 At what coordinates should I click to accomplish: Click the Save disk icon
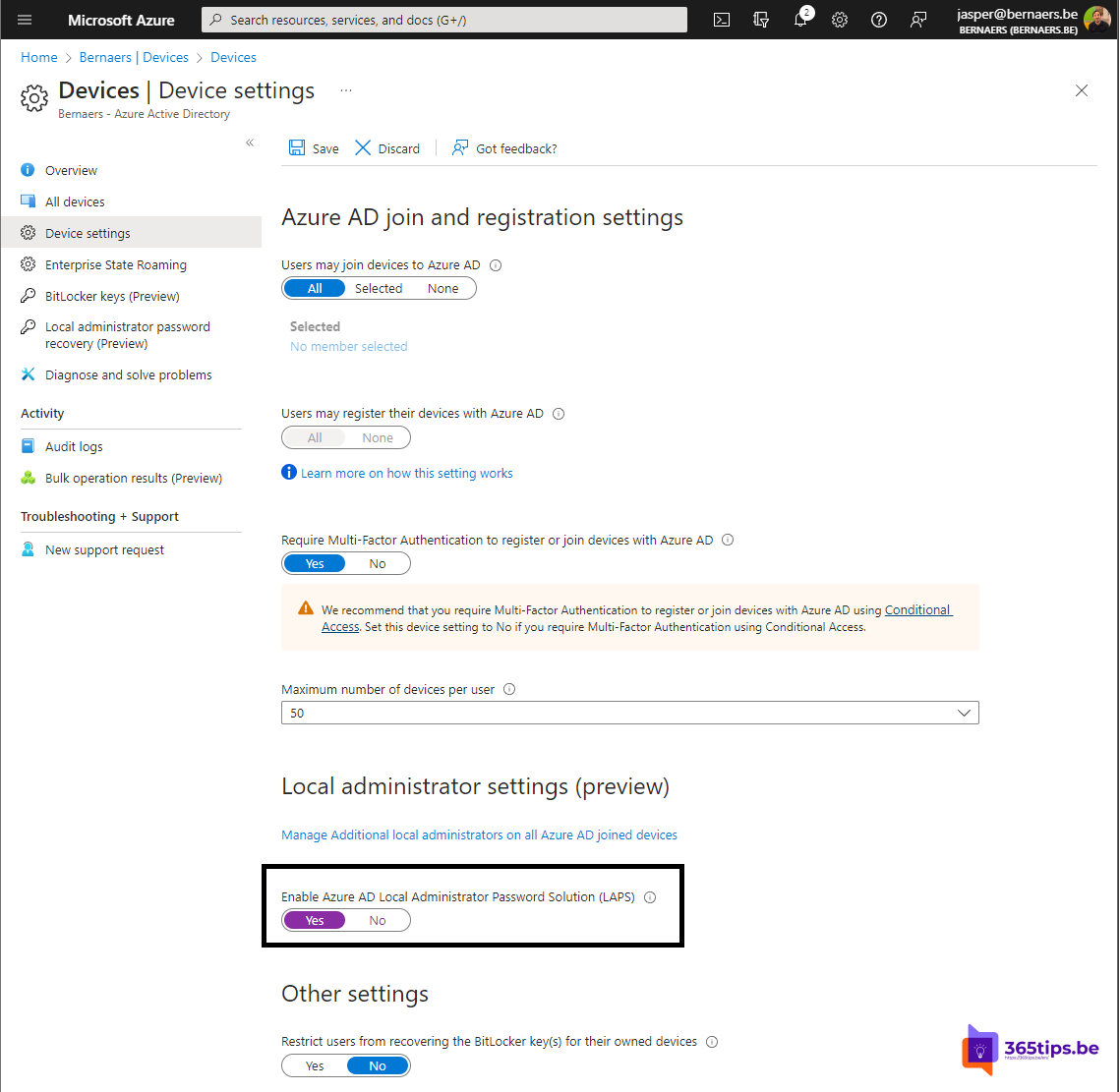tap(296, 147)
